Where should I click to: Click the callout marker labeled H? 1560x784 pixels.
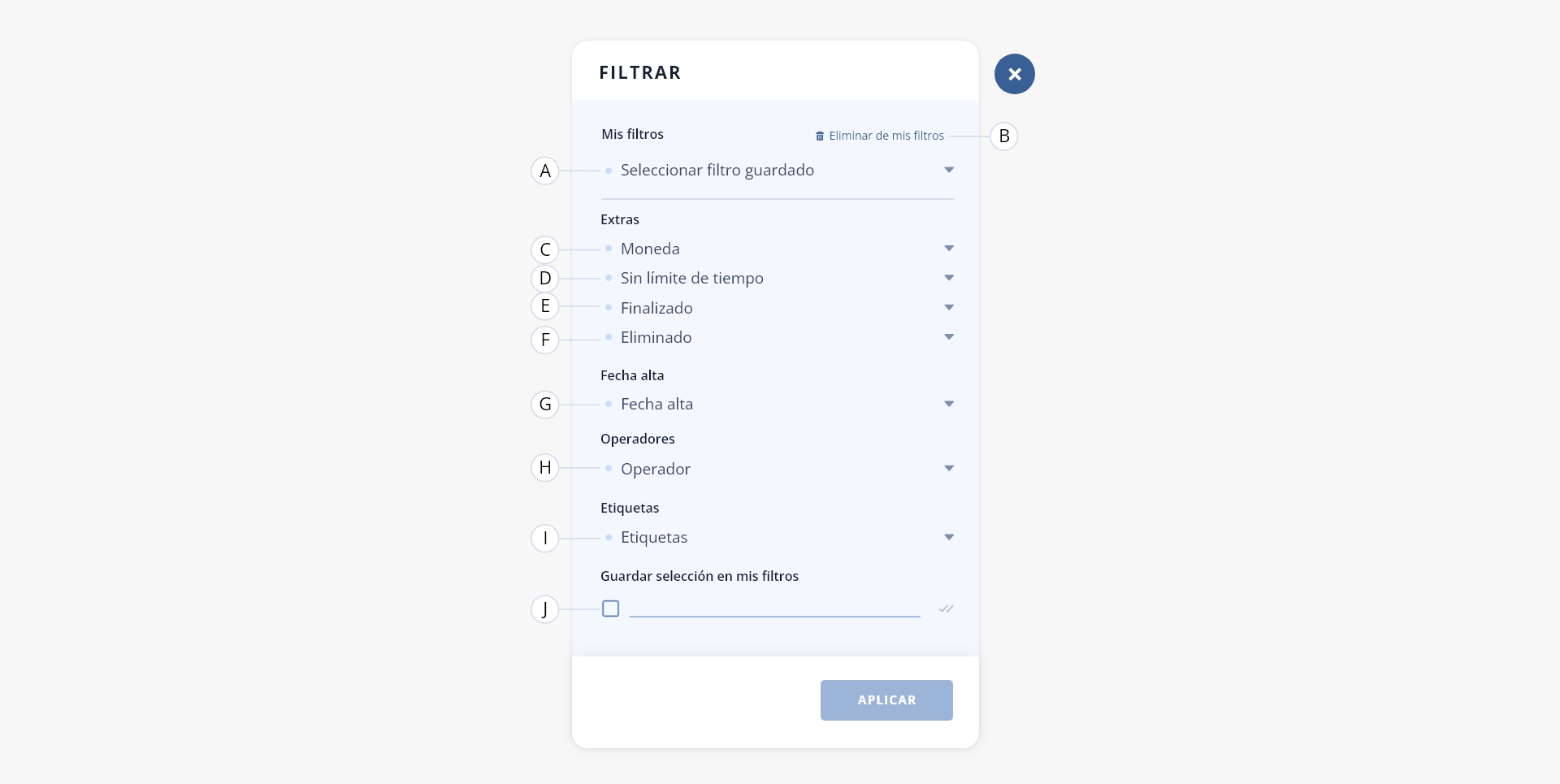click(x=545, y=467)
